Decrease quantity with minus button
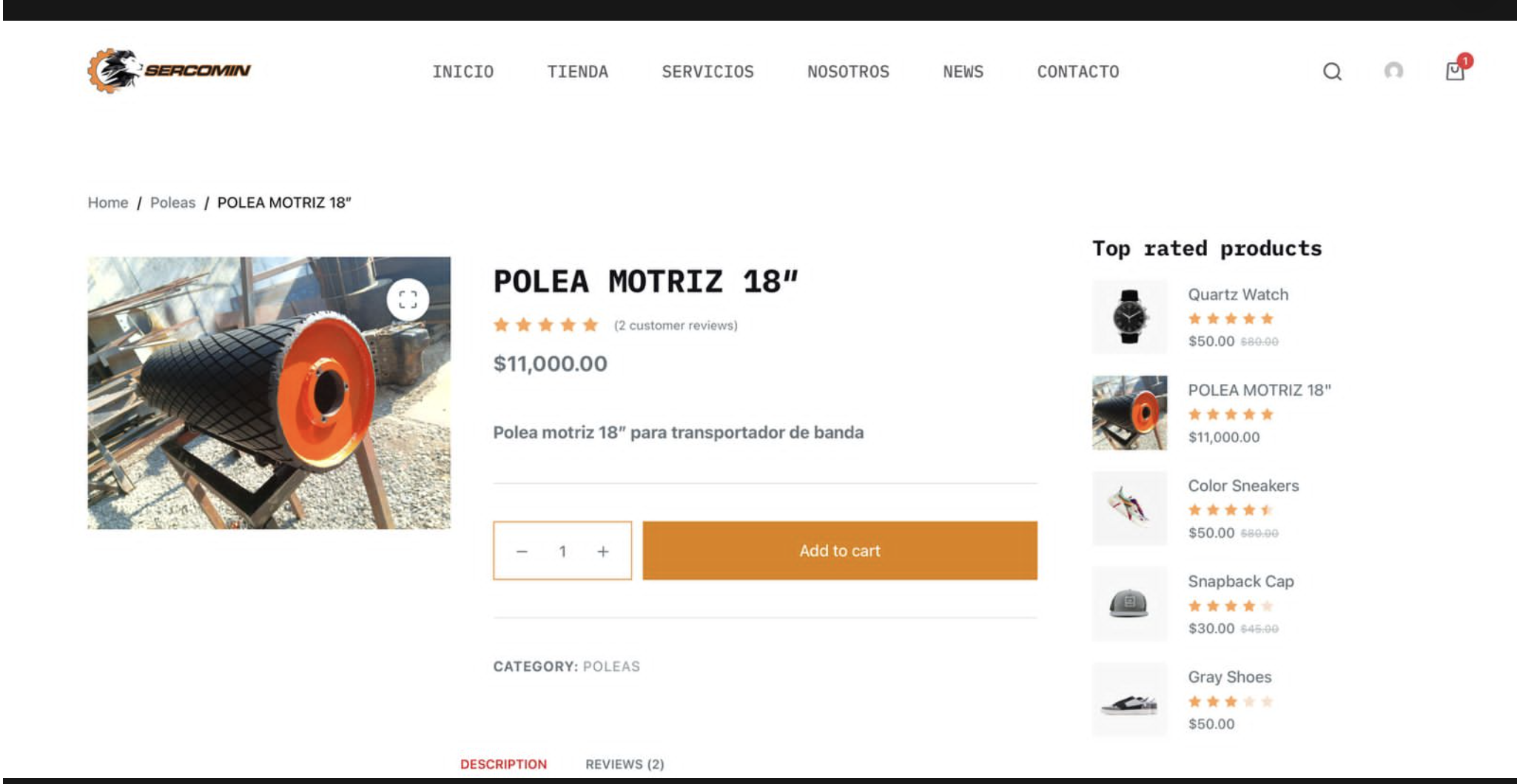 pos(522,551)
